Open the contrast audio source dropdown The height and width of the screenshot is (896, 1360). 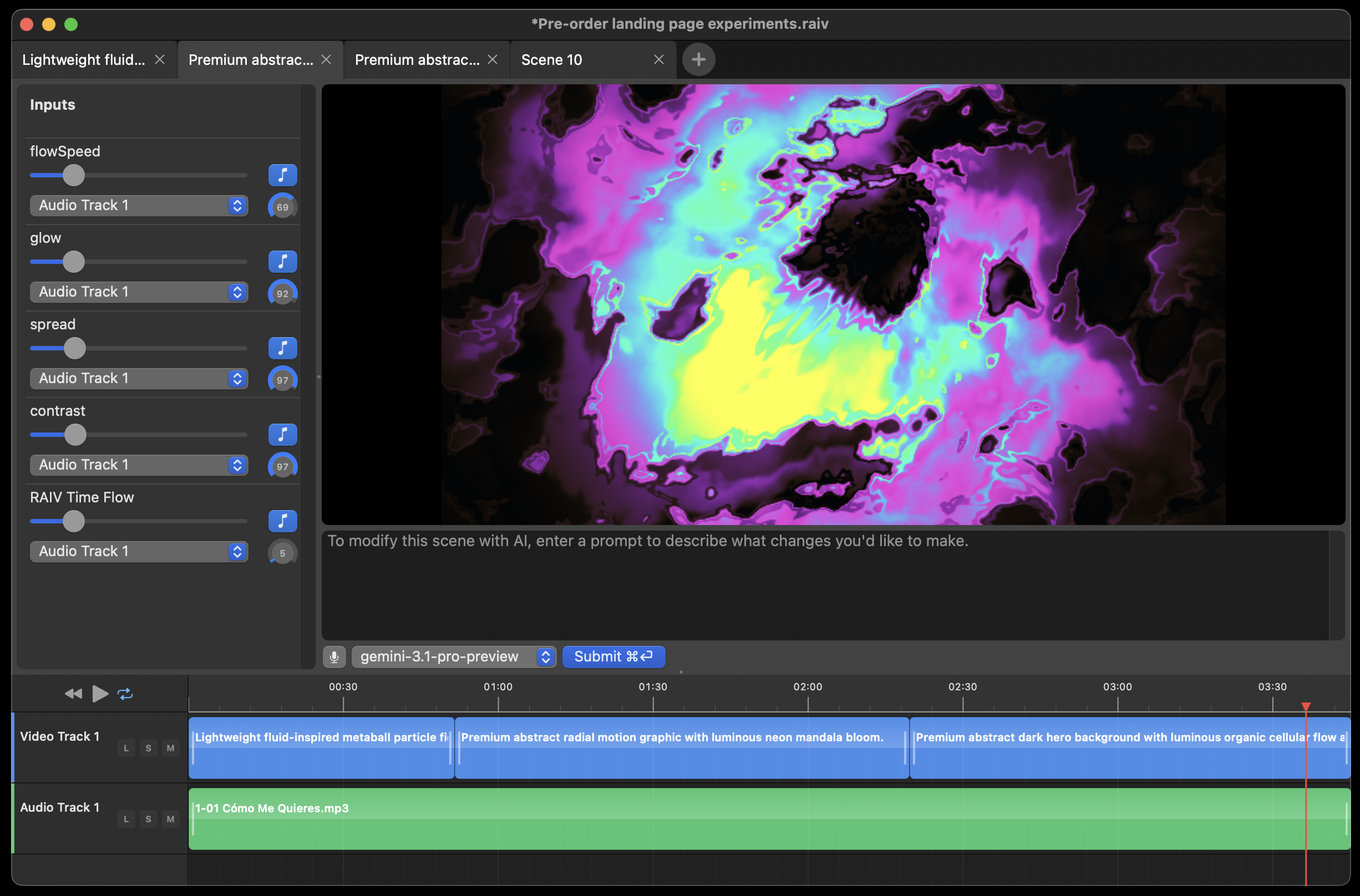pyautogui.click(x=139, y=465)
